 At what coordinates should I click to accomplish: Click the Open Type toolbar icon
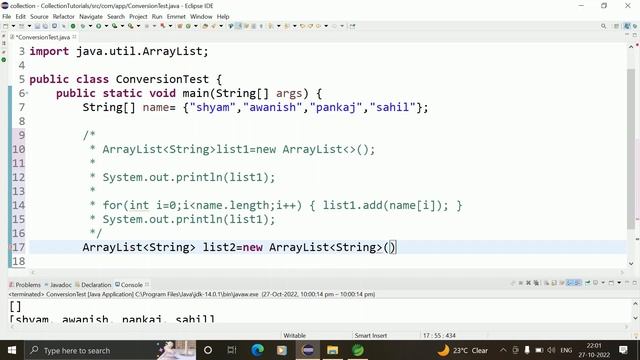[206, 26]
